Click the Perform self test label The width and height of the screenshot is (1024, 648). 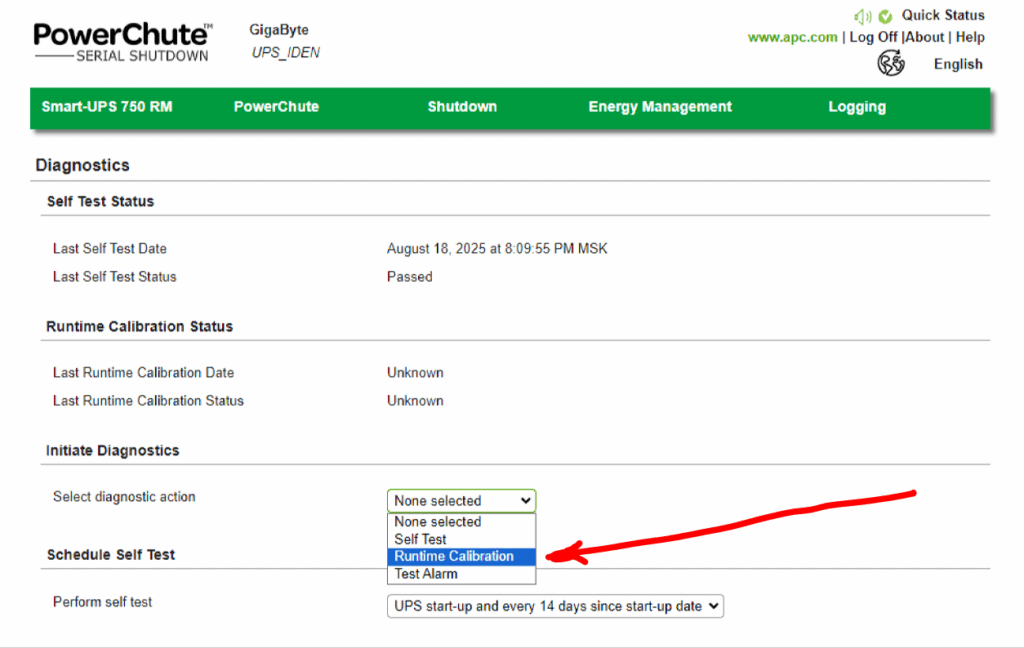(103, 602)
